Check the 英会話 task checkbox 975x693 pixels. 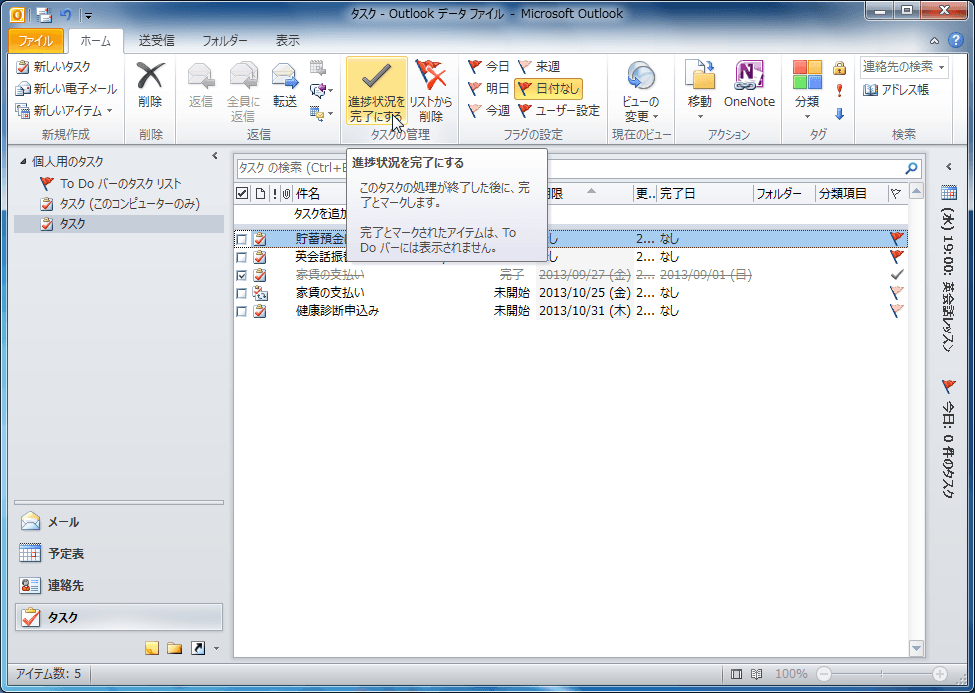[241, 257]
